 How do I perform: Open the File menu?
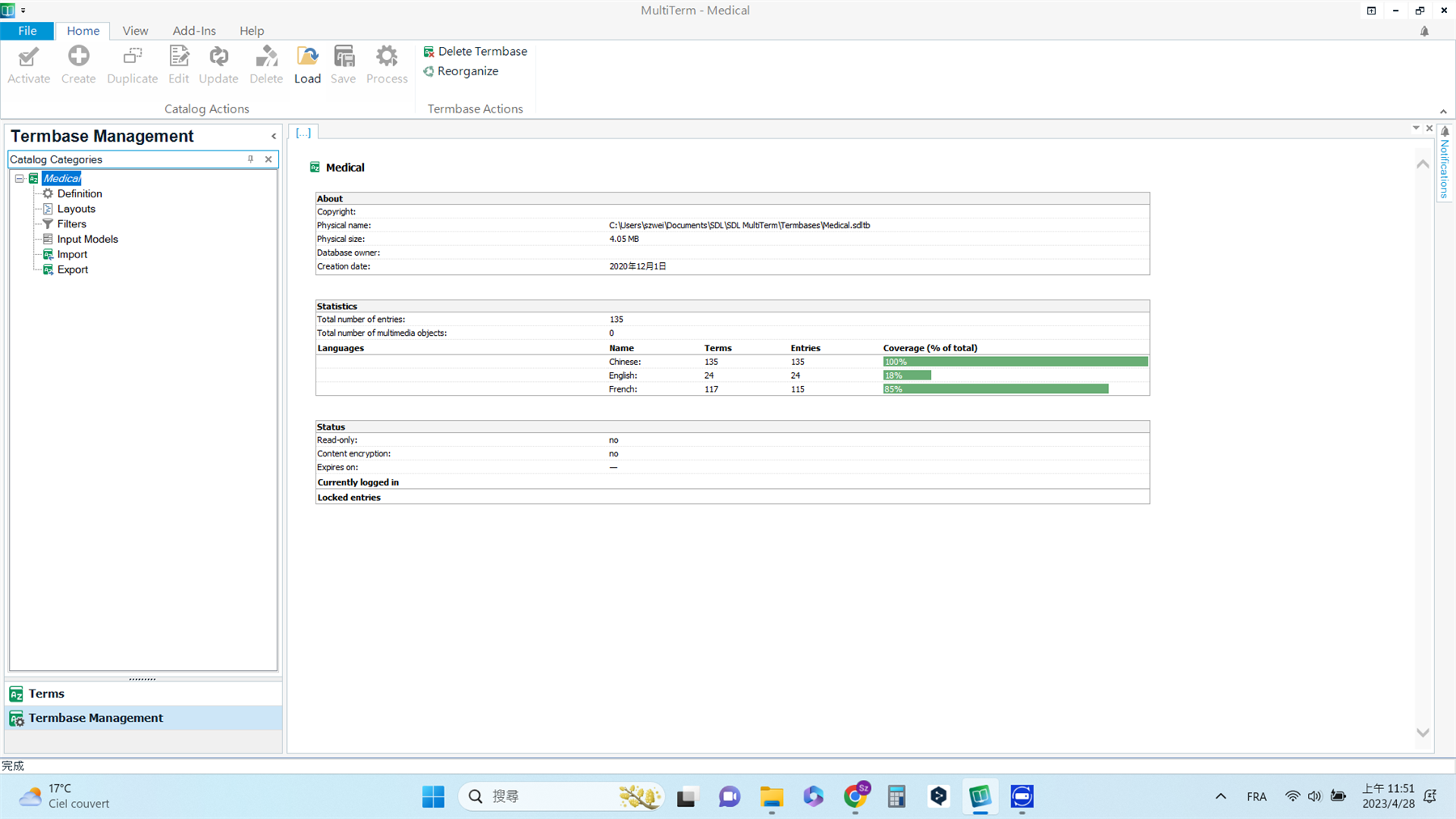point(27,31)
